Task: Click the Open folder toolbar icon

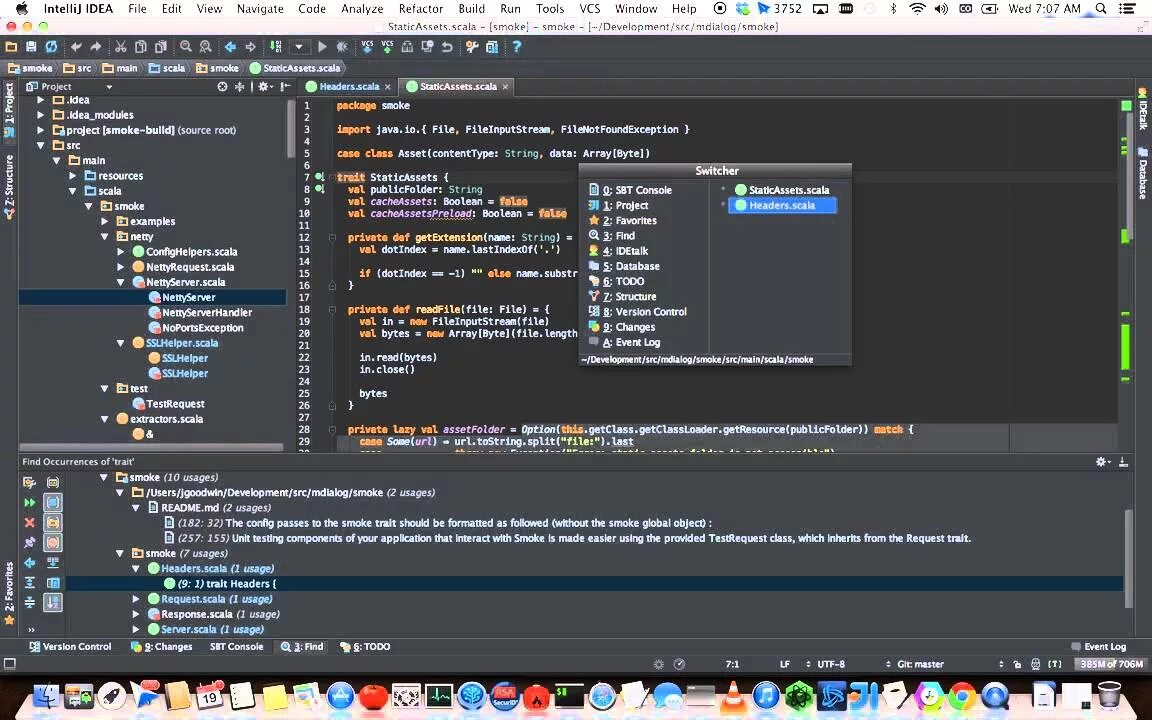Action: [x=11, y=47]
